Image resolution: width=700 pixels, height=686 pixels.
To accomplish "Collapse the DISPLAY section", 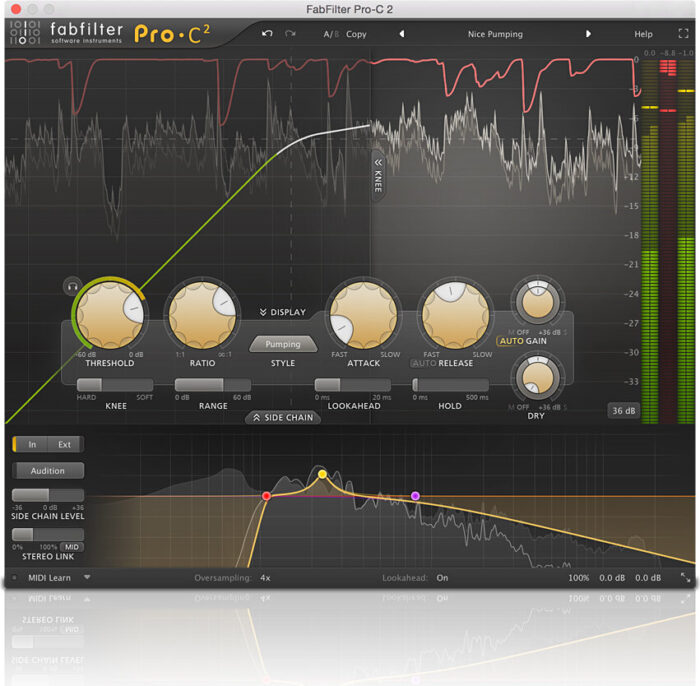I will [x=283, y=312].
